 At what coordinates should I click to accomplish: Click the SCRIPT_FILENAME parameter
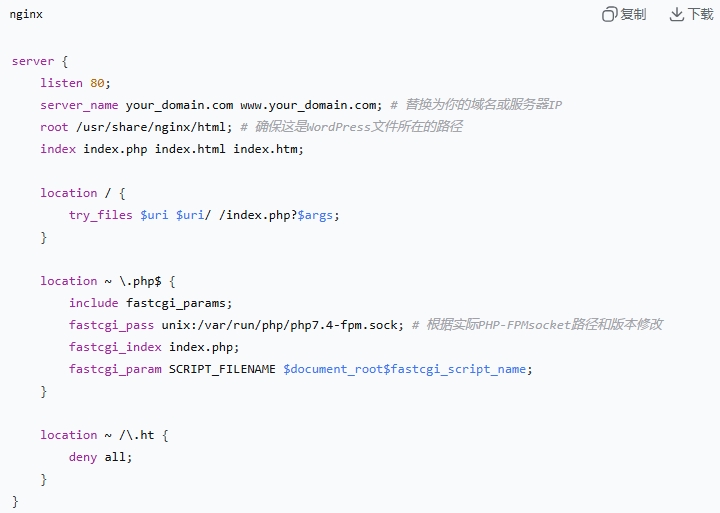[x=222, y=369]
